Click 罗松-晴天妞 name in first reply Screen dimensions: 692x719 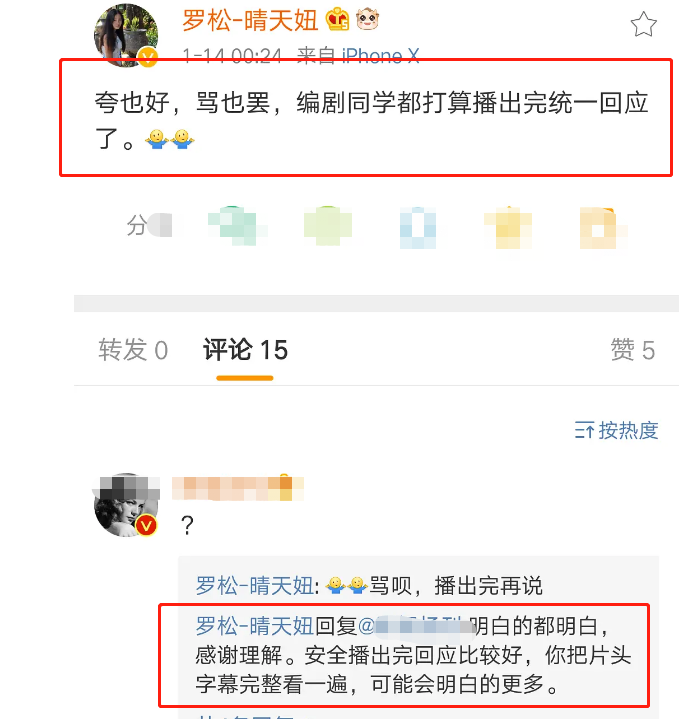255,586
